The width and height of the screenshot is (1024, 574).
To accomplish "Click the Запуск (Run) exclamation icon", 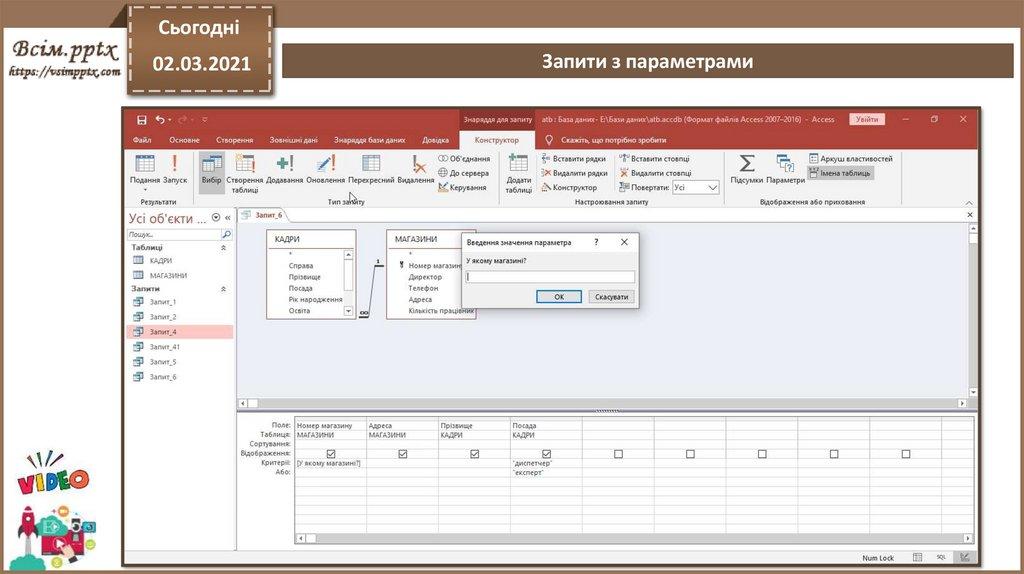I will coord(175,164).
